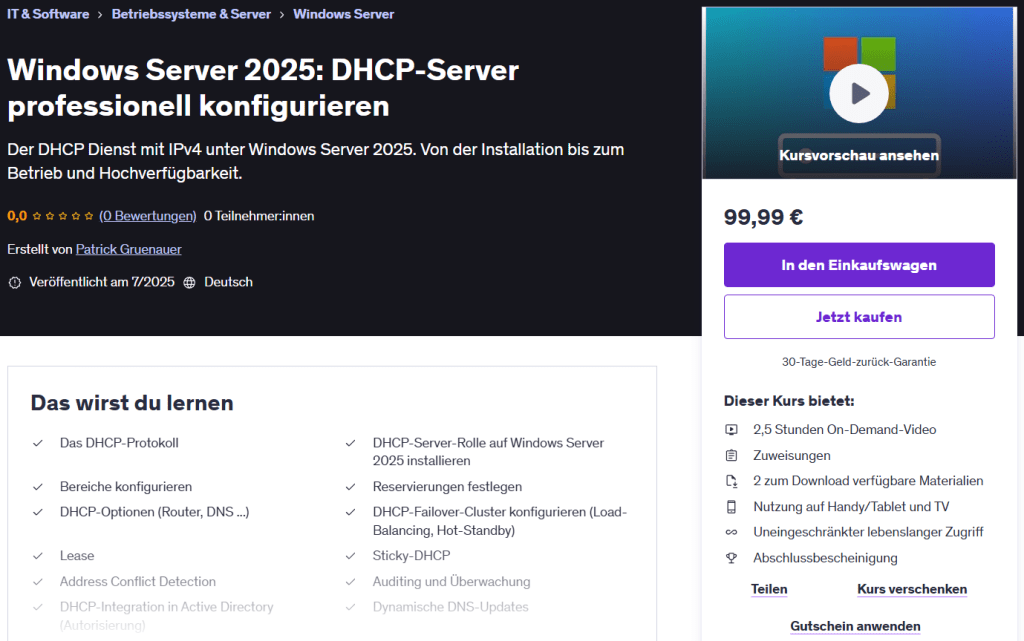Open the (0 Bewertungen) reviews link
Image resolution: width=1024 pixels, height=641 pixels.
[148, 216]
